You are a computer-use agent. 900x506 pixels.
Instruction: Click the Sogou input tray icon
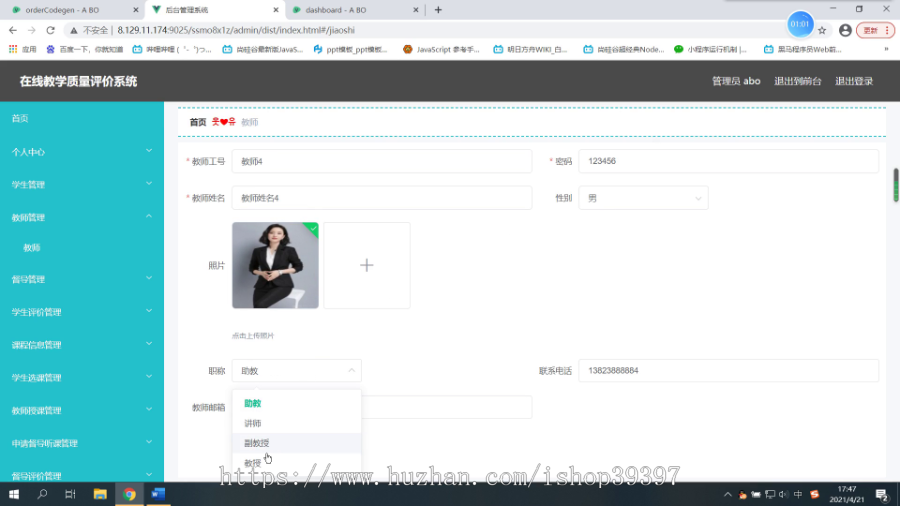point(814,495)
